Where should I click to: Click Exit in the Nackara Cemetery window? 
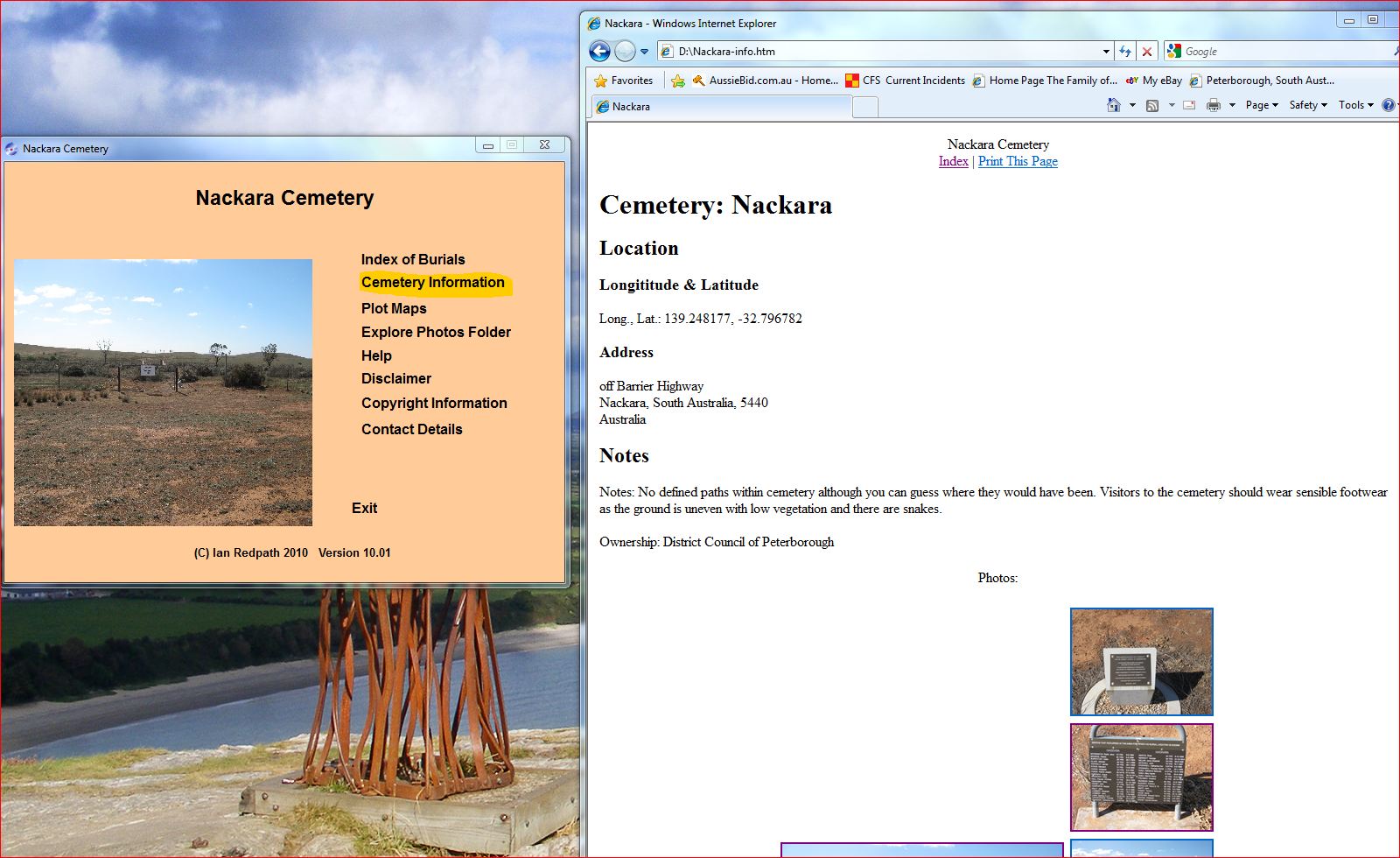tap(364, 508)
